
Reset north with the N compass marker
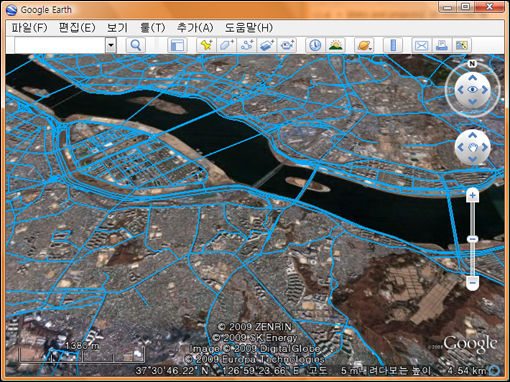coord(472,63)
